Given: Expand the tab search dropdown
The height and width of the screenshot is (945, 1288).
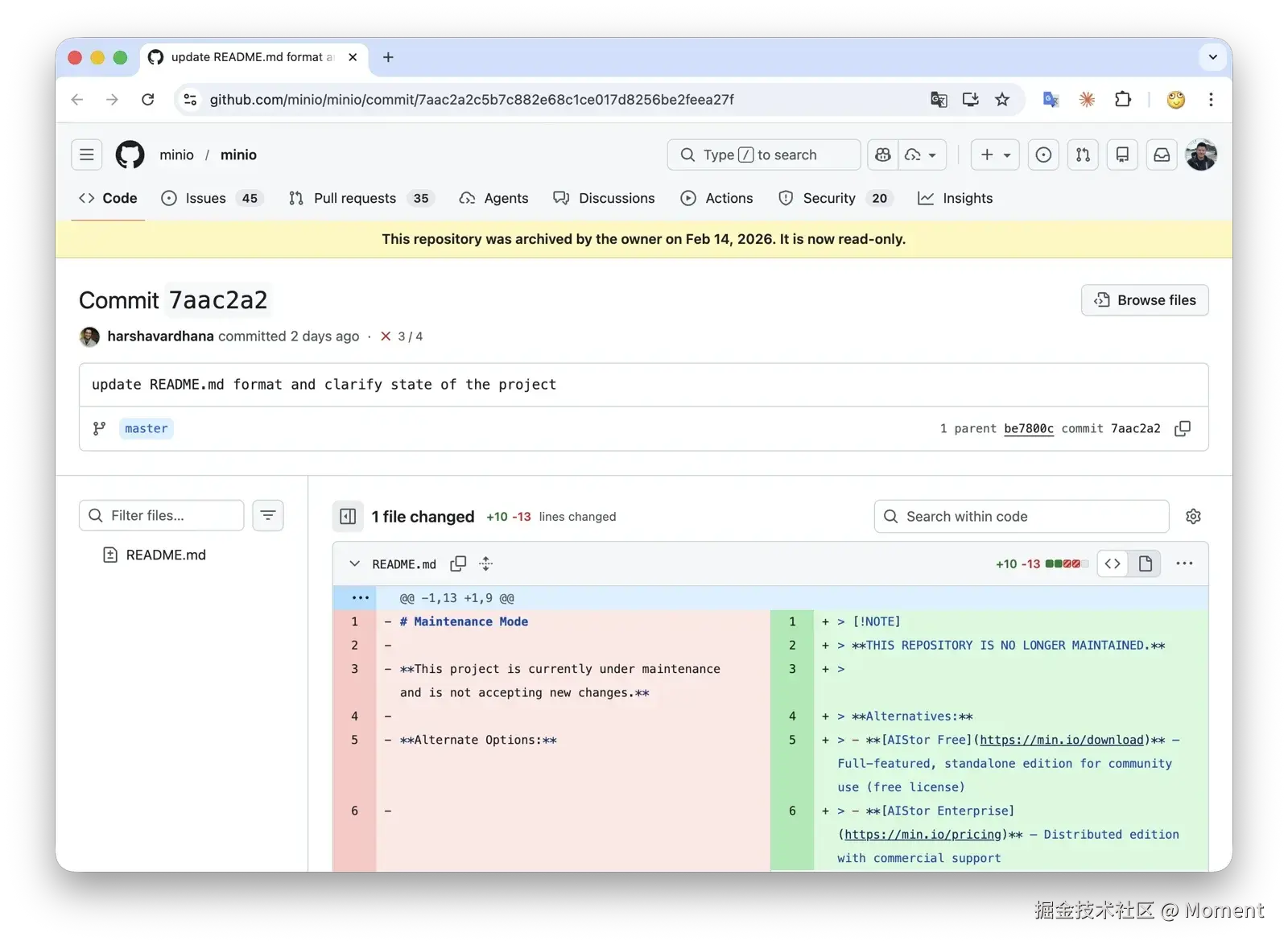Looking at the screenshot, I should click(1212, 57).
